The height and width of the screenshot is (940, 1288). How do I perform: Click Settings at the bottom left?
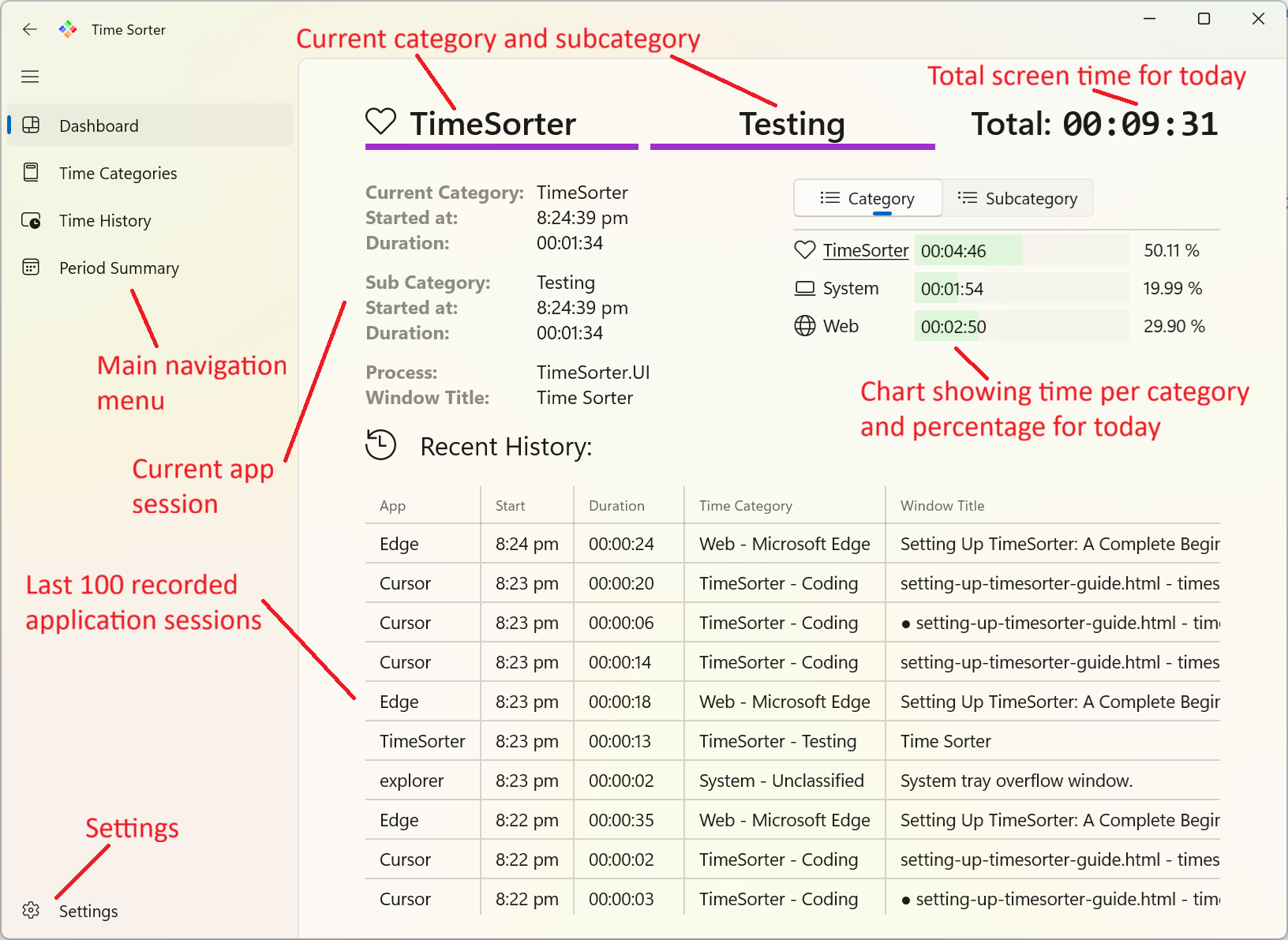click(88, 910)
